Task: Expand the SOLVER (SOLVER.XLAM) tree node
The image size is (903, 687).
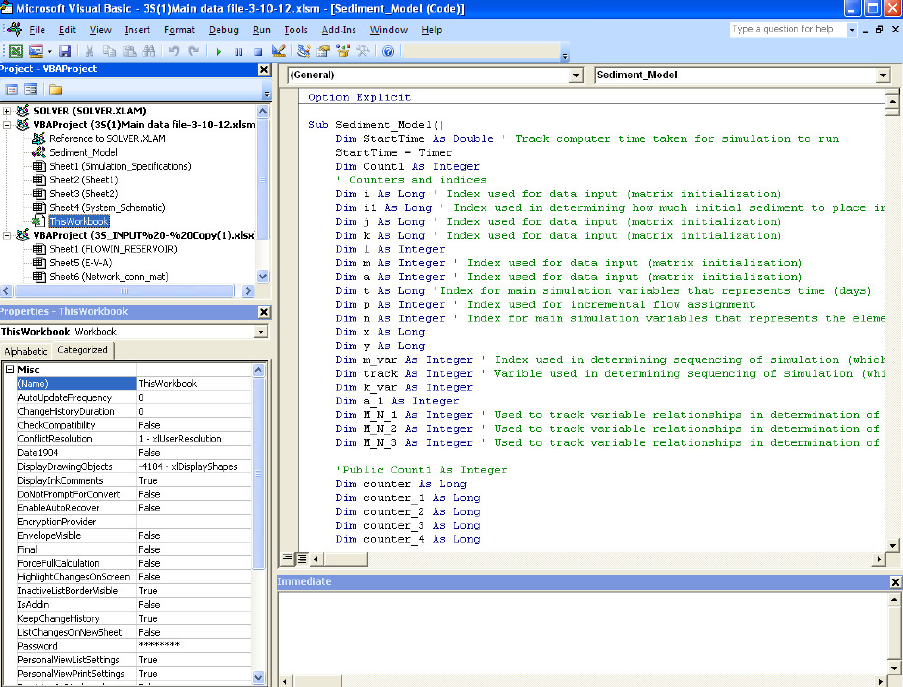Action: click(8, 111)
